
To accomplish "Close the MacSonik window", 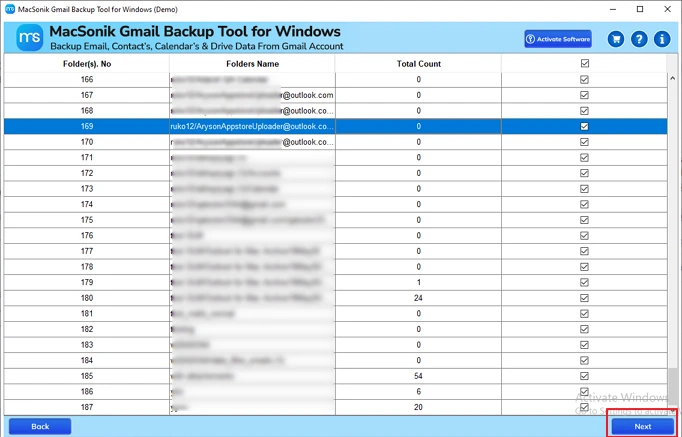I will point(667,9).
